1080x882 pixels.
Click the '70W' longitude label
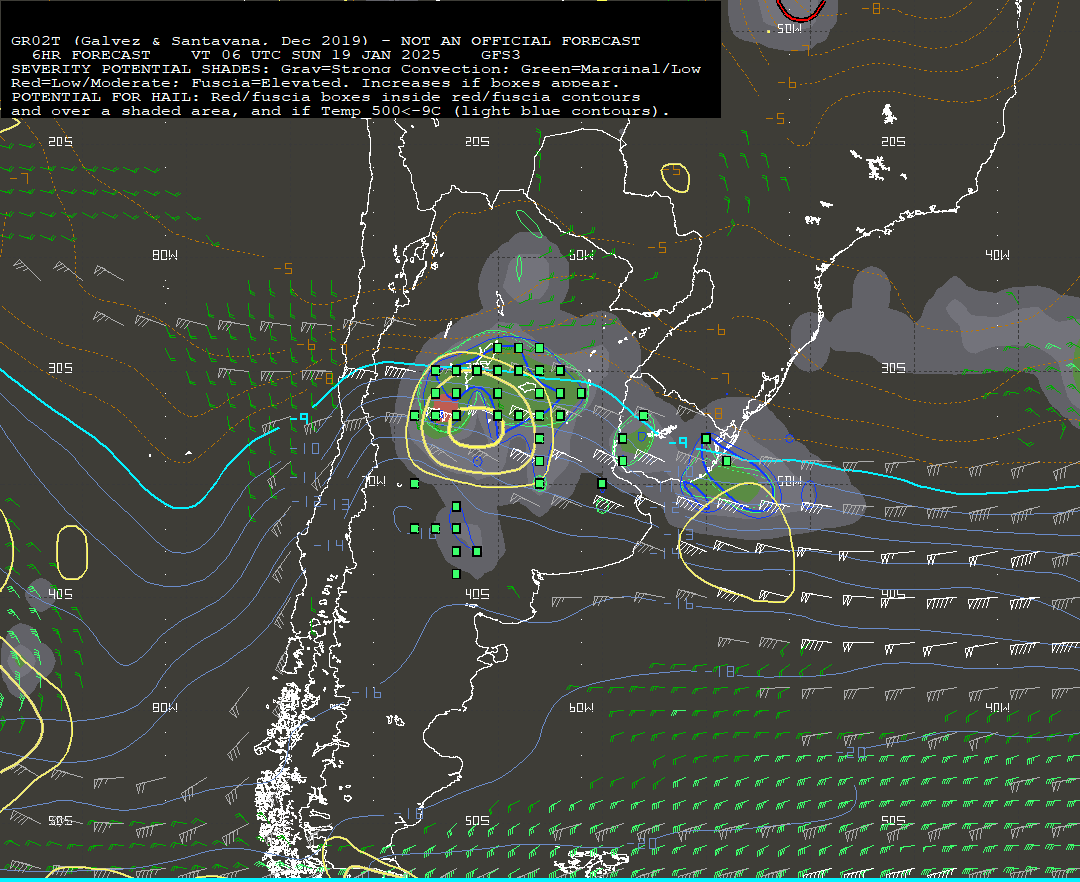(x=374, y=481)
